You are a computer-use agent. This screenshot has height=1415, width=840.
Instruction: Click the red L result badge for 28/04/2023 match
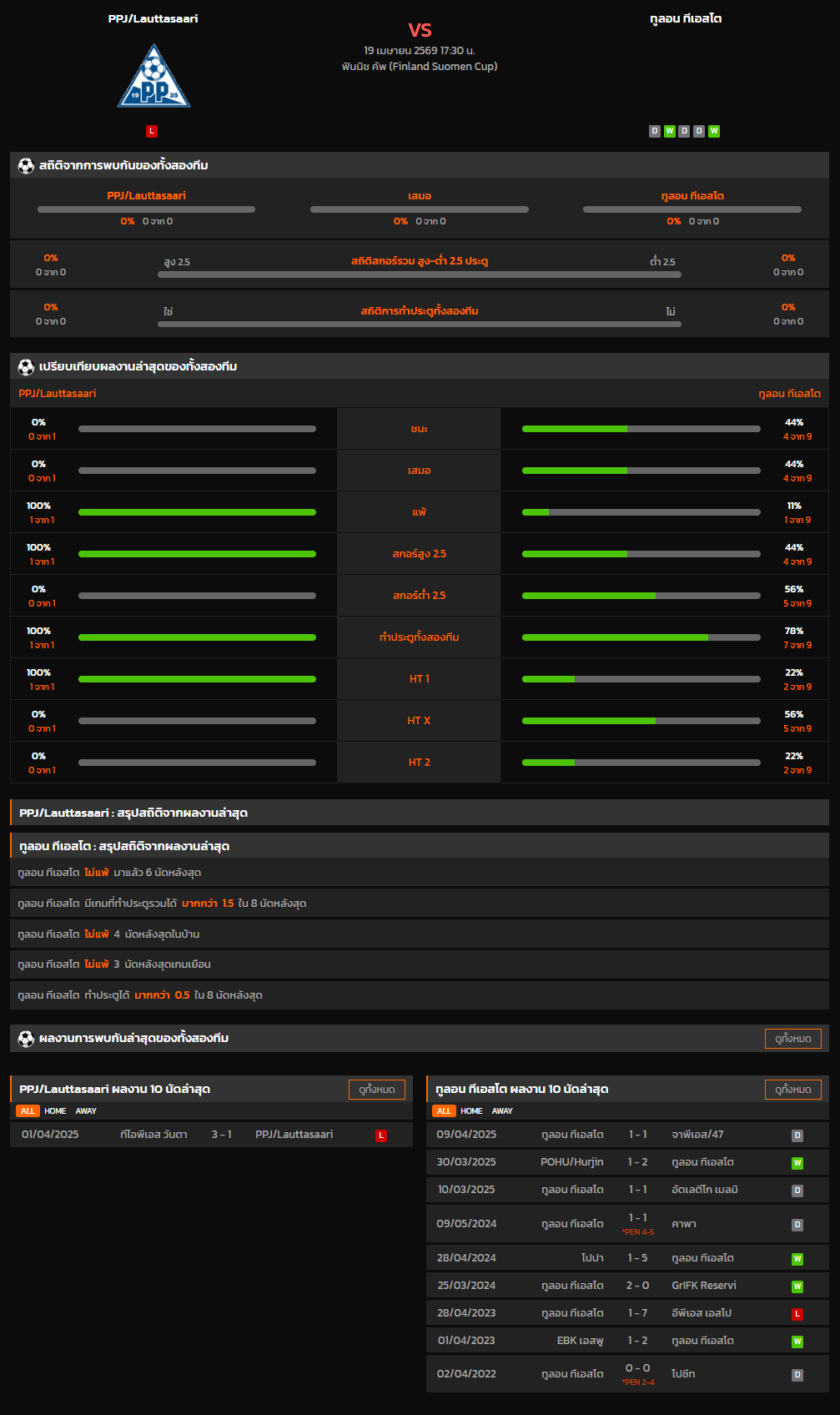click(797, 1314)
